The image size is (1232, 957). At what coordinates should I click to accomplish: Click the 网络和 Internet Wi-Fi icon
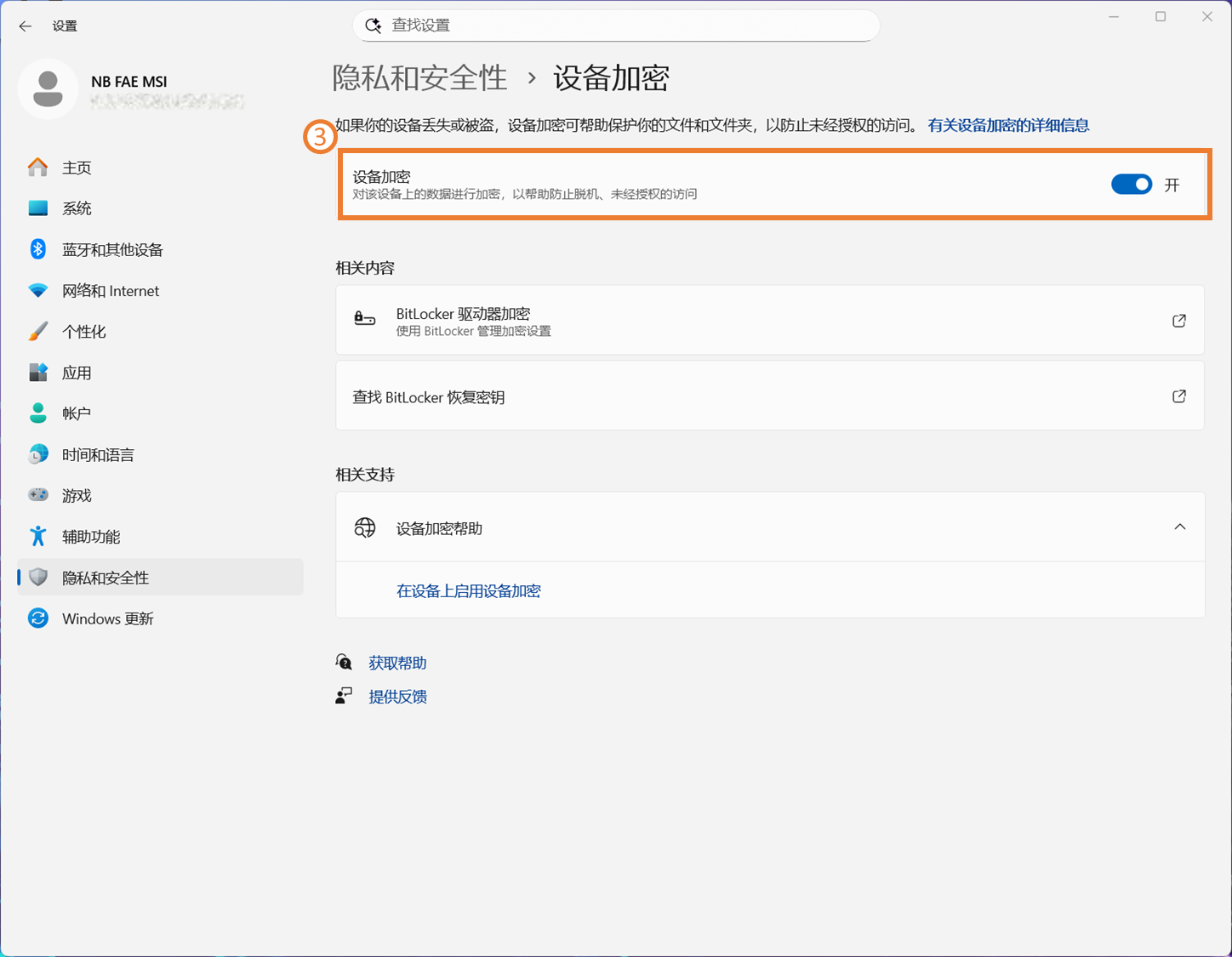(38, 291)
